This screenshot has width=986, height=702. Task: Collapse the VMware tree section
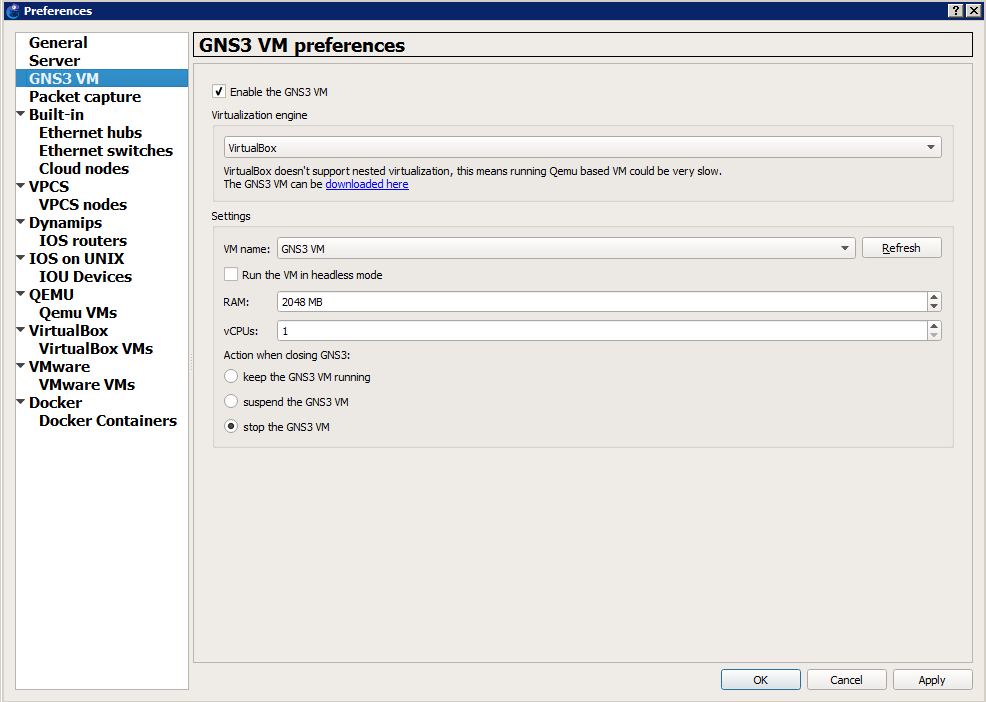(21, 365)
